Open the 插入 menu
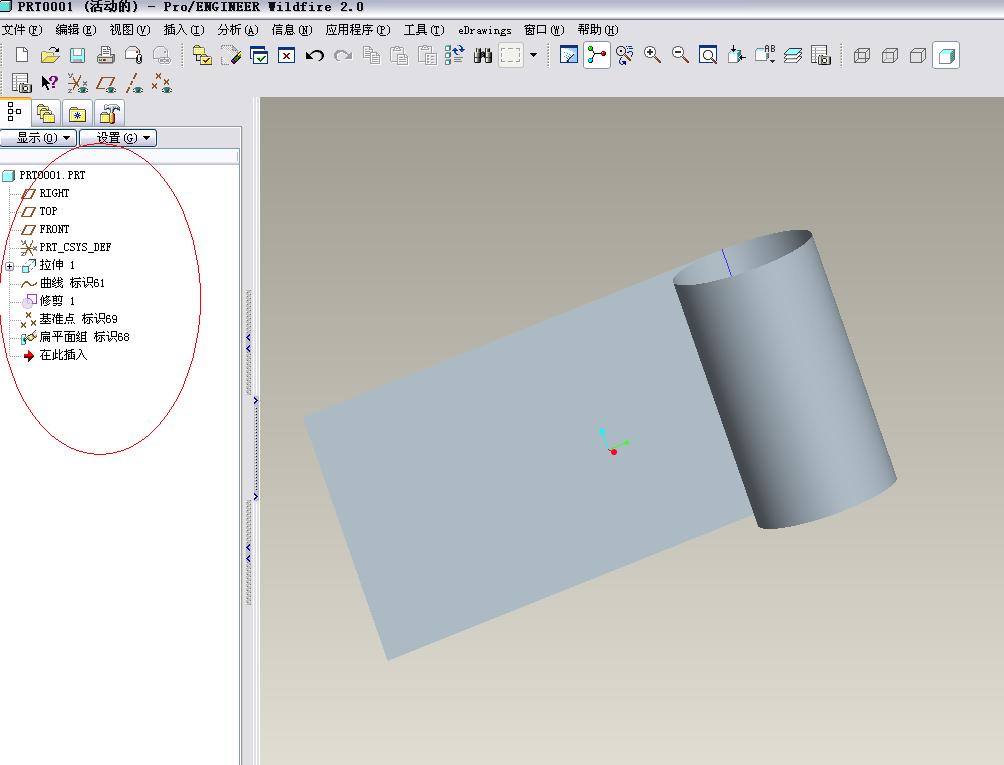1004x765 pixels. 184,30
